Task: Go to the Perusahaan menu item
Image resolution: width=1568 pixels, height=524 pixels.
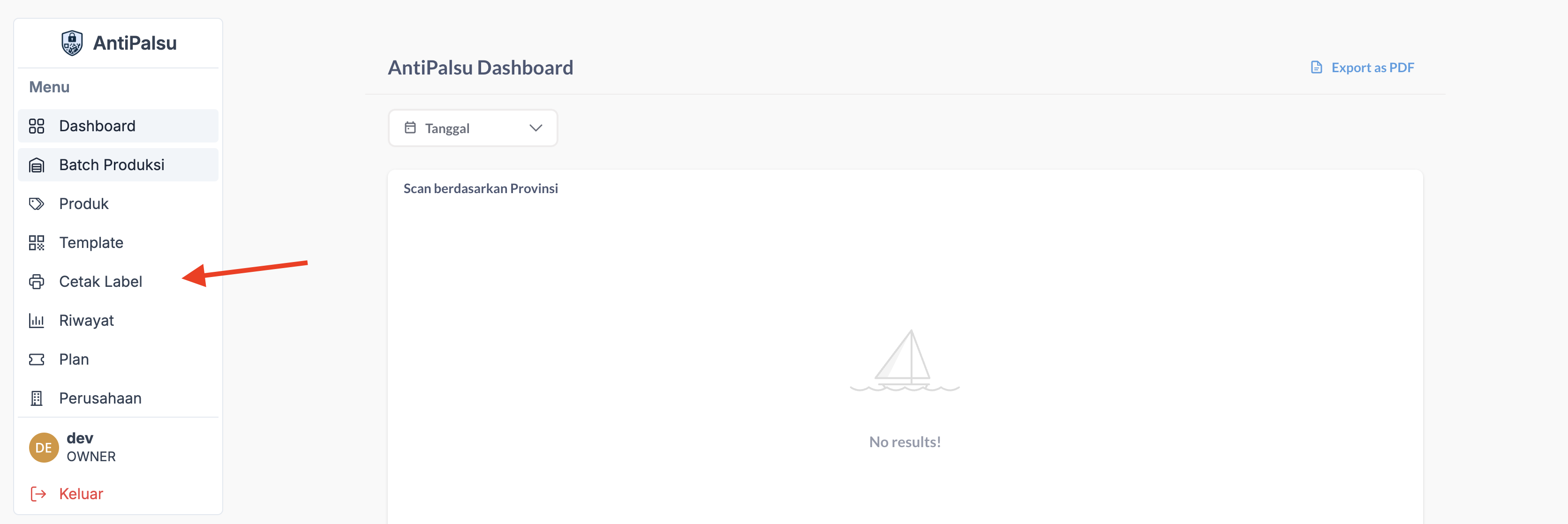Action: pyautogui.click(x=100, y=399)
